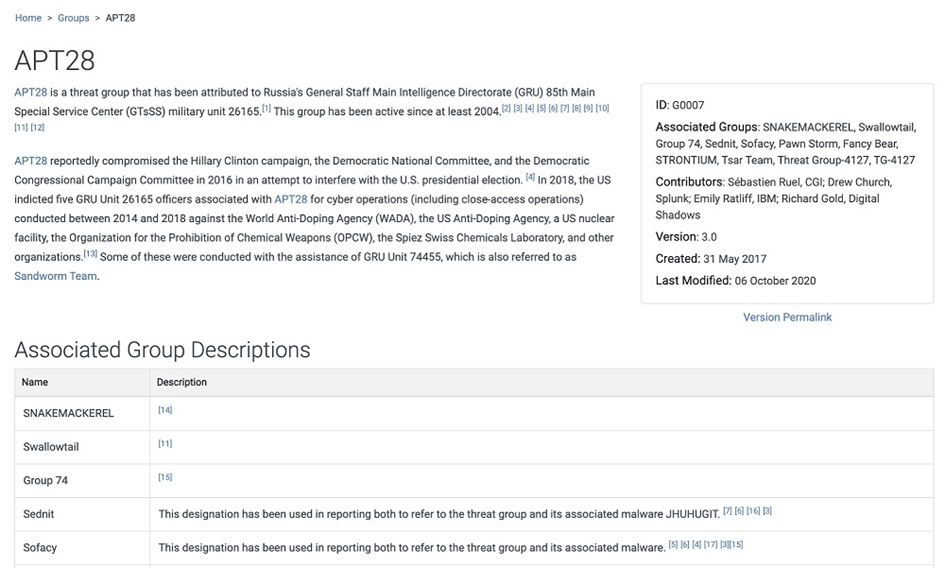This screenshot has width=945, height=568.
Task: Open citation [12] in the first paragraph
Action: 37,127
